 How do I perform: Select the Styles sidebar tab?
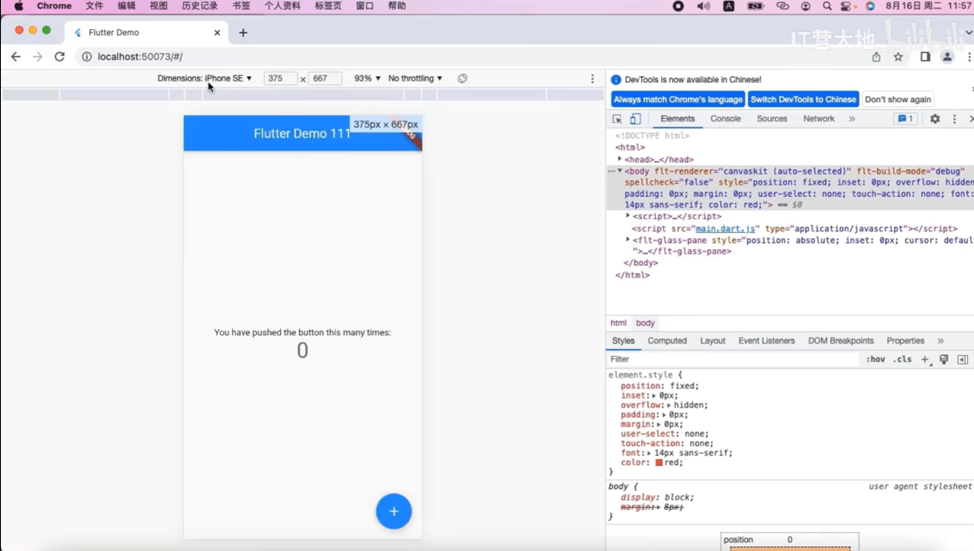(623, 341)
